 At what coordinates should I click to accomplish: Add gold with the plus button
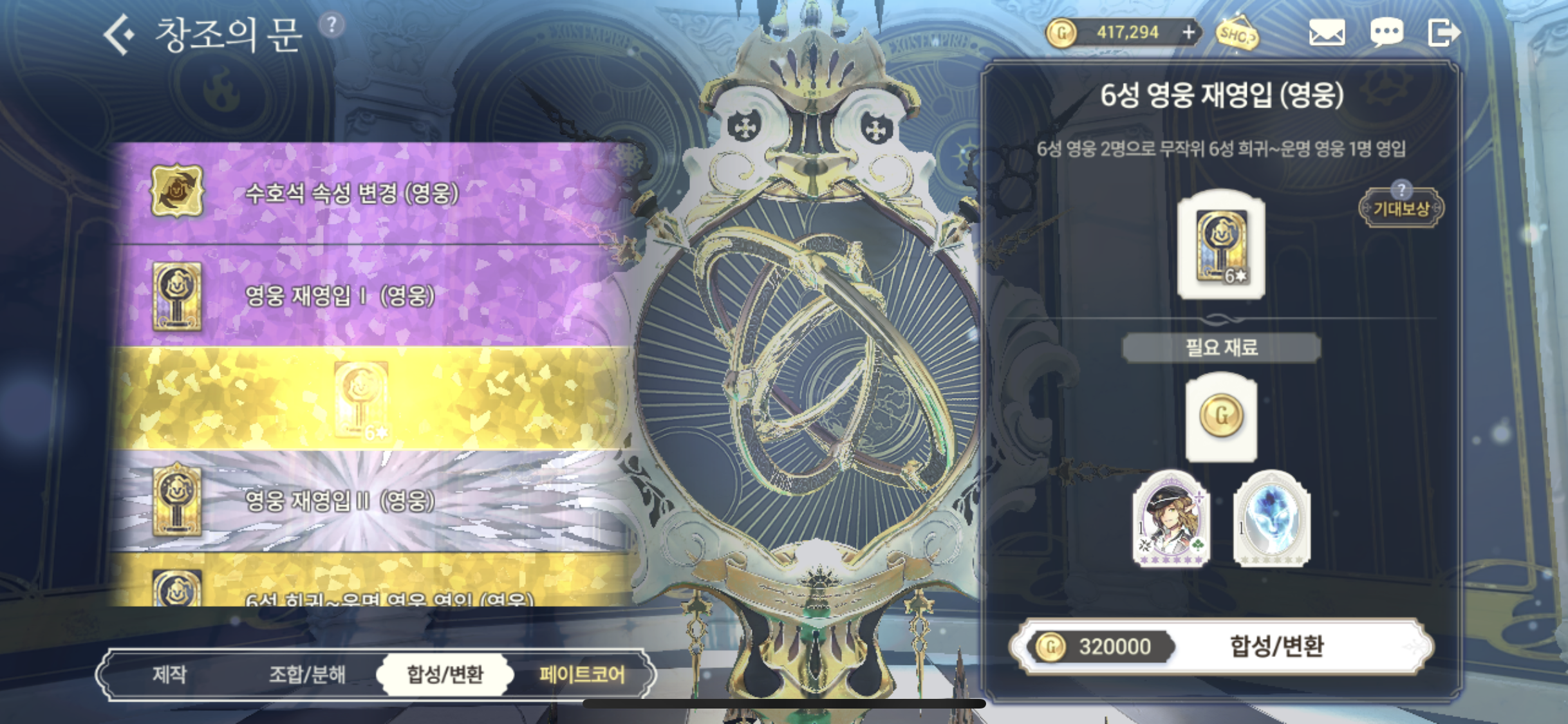tap(1188, 32)
